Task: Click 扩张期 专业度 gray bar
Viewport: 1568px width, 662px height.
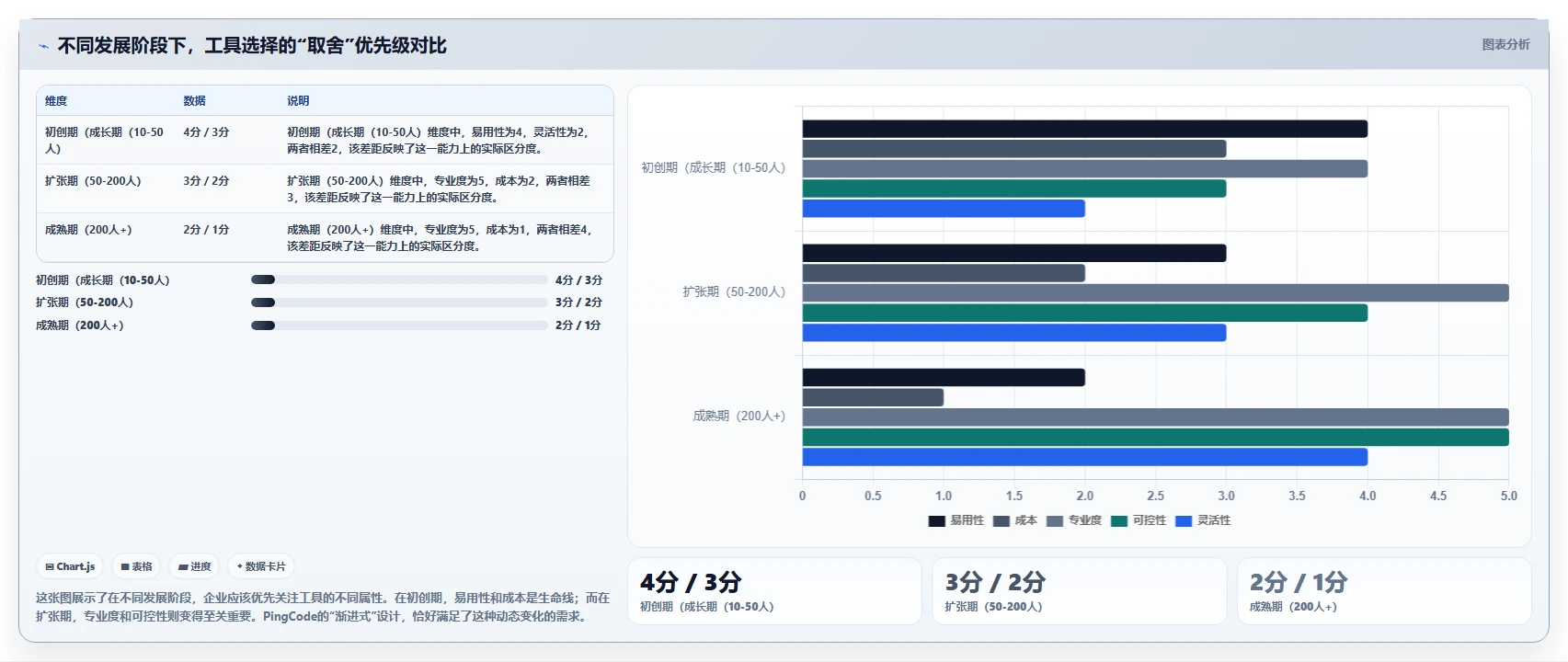Action: coord(1156,293)
